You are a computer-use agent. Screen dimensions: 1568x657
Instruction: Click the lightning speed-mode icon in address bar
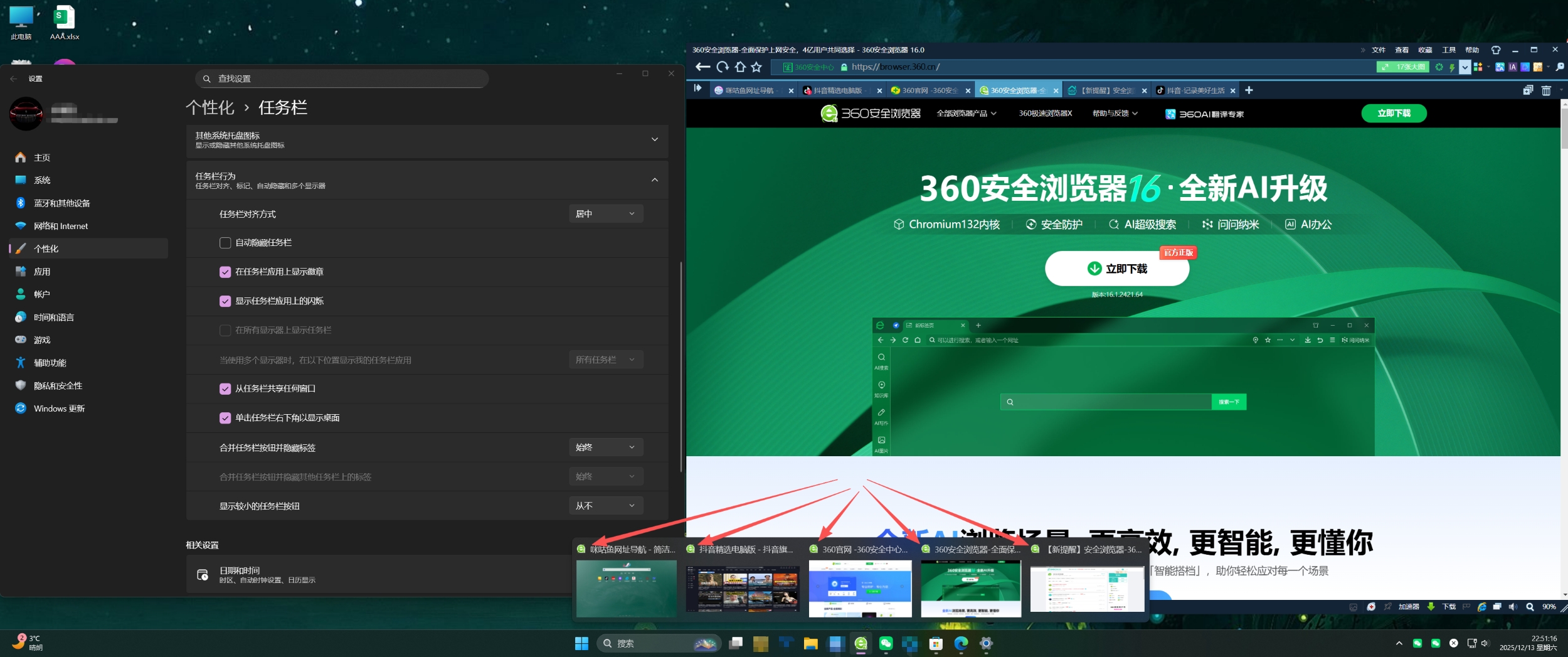coord(1453,67)
